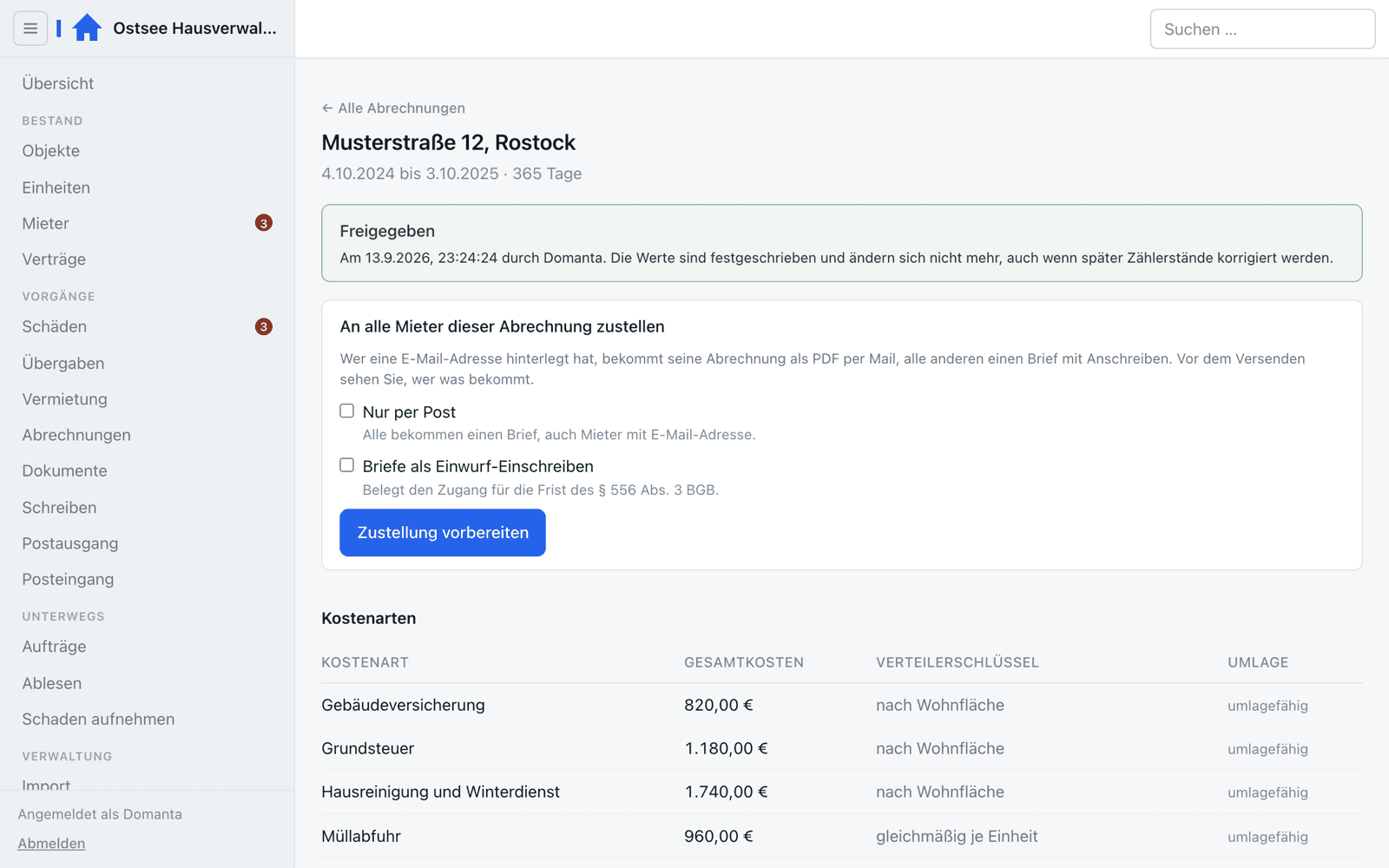Click the Kostenart column header
The image size is (1389, 868).
click(365, 662)
